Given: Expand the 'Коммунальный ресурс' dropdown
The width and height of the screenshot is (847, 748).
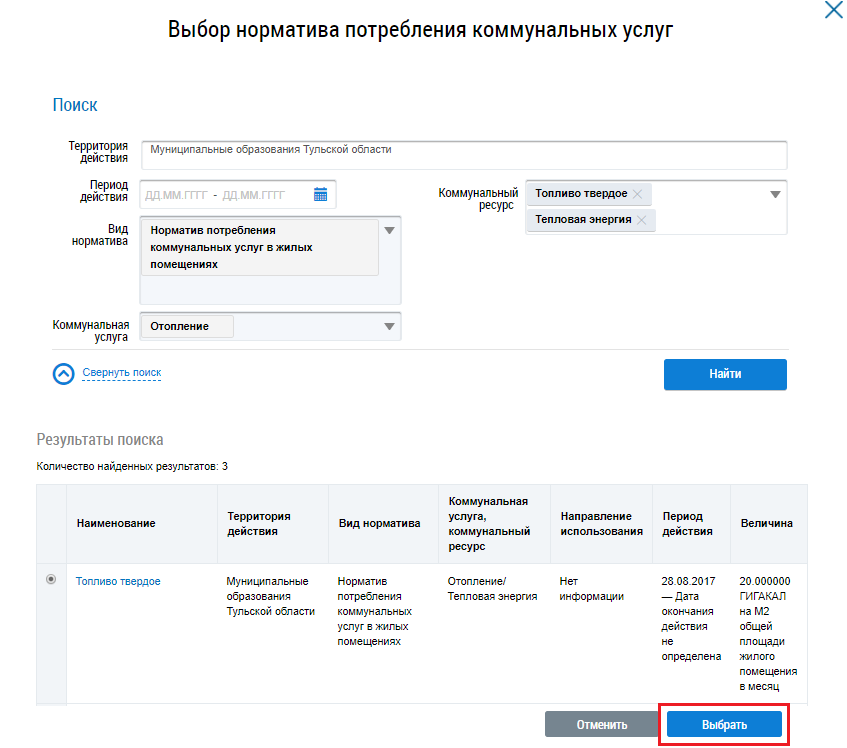Looking at the screenshot, I should point(775,194).
